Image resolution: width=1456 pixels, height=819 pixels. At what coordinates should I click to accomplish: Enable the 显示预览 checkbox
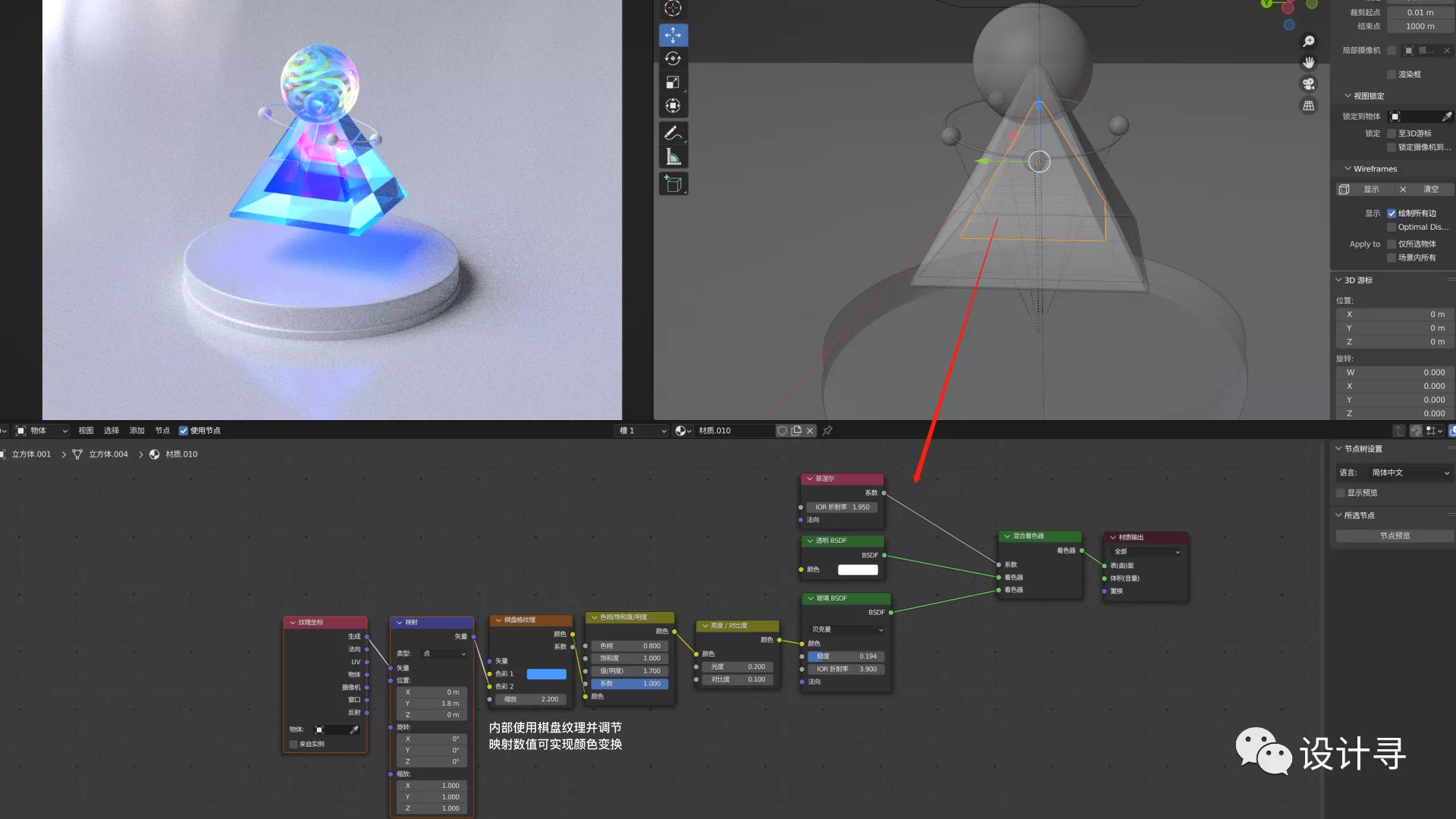click(x=1341, y=493)
